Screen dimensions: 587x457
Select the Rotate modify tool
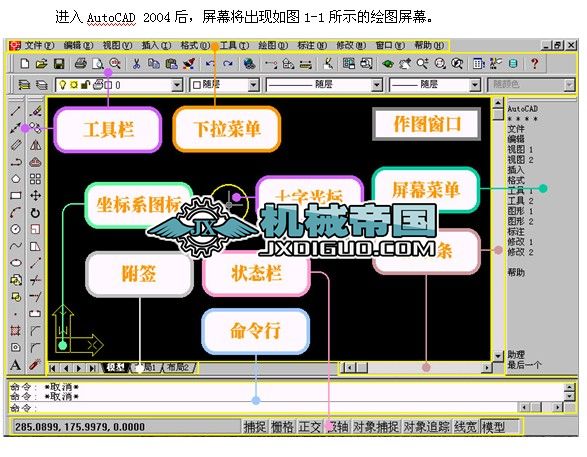point(35,213)
